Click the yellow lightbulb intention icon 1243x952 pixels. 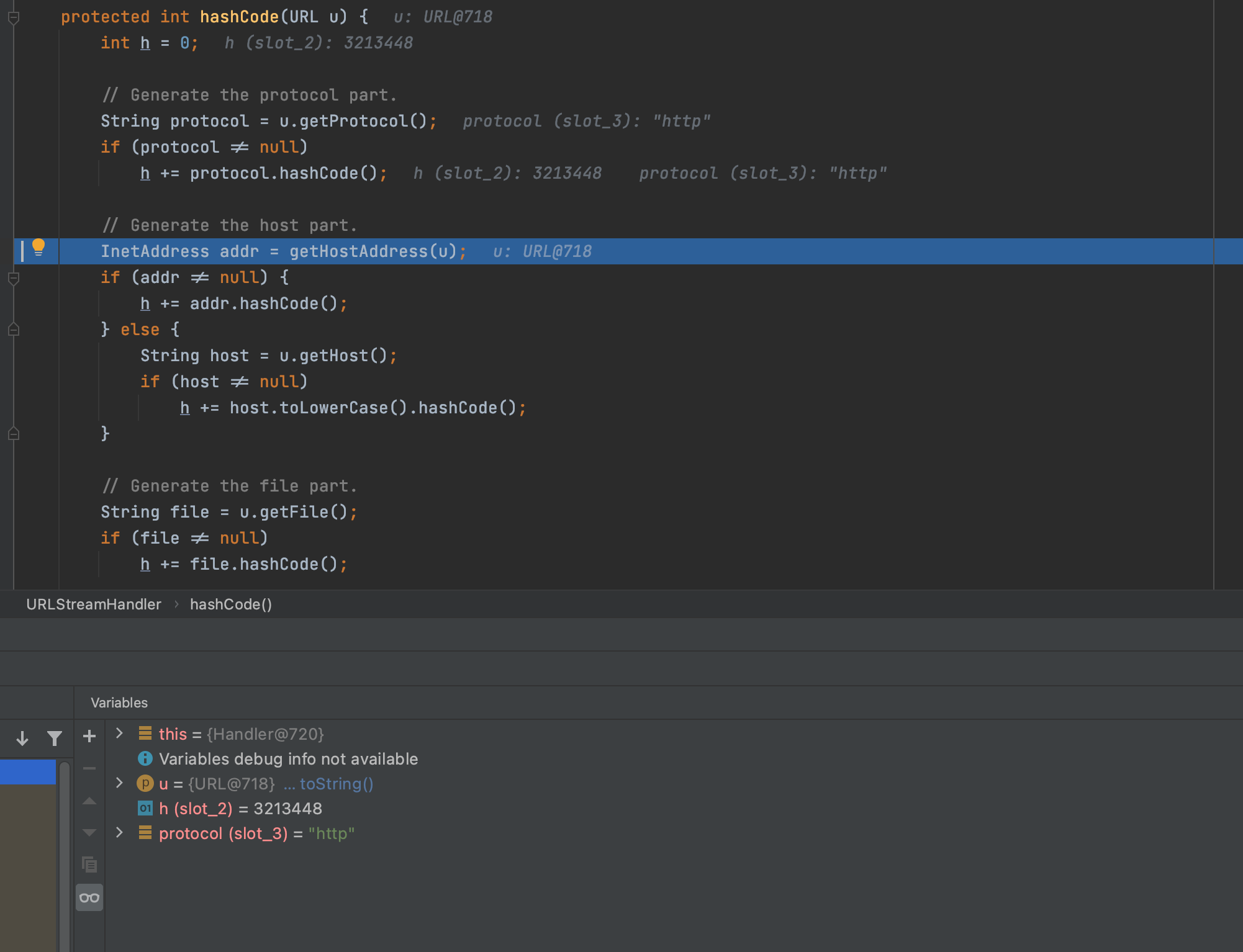point(38,248)
